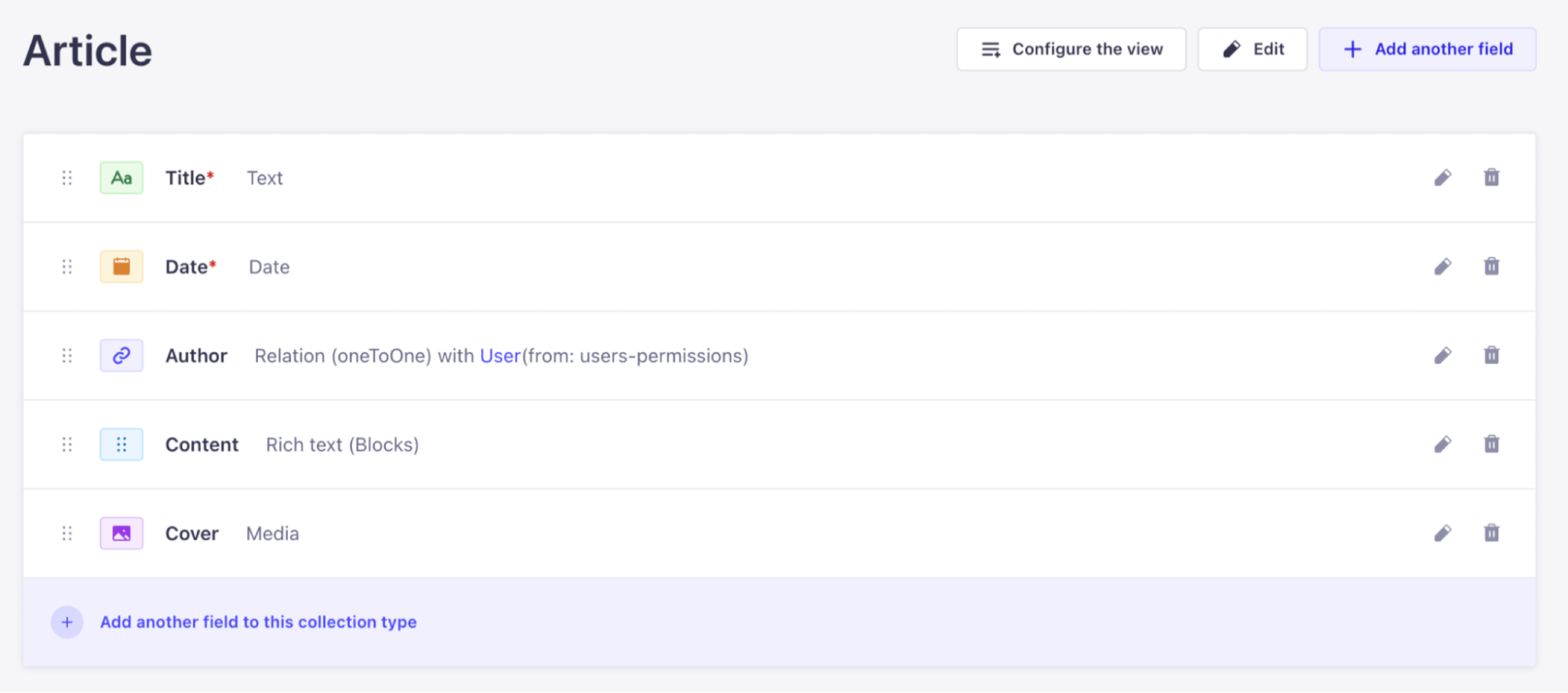Screen dimensions: 1568x693
Task: Delete the Content rich text field
Action: point(1491,444)
